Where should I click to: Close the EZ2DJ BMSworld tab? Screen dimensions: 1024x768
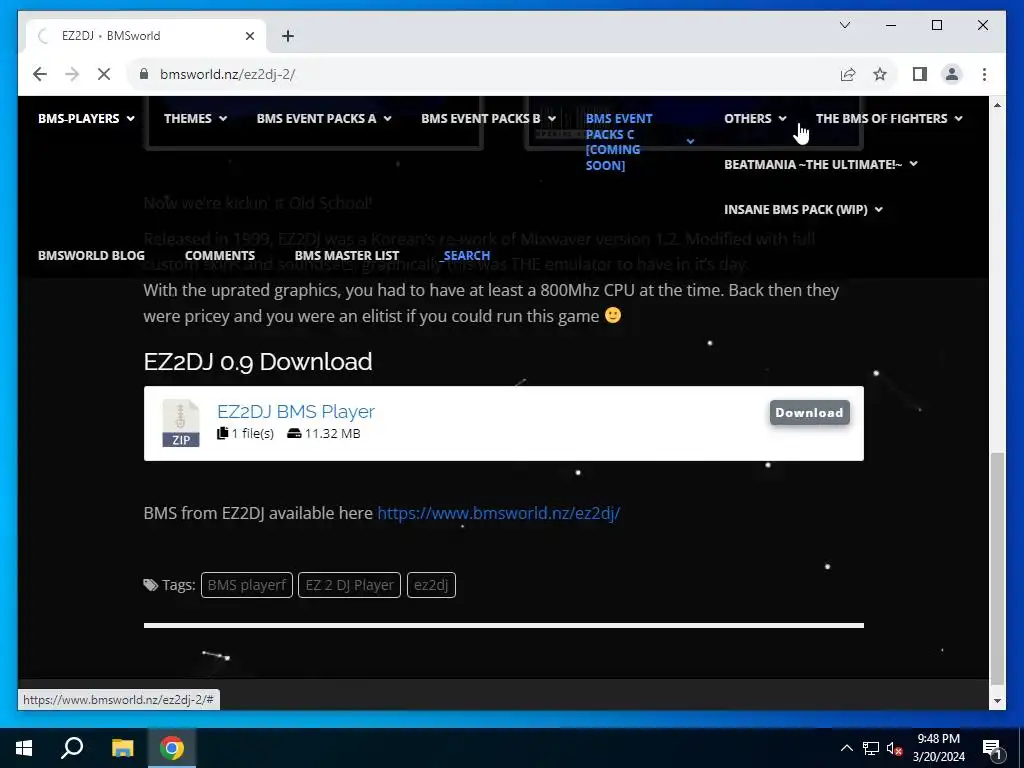(x=249, y=36)
